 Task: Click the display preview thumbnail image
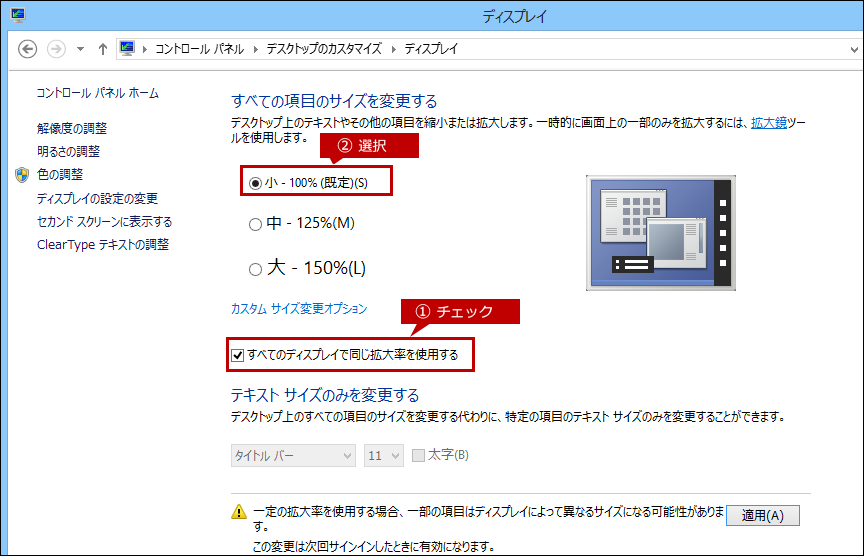pyautogui.click(x=661, y=233)
